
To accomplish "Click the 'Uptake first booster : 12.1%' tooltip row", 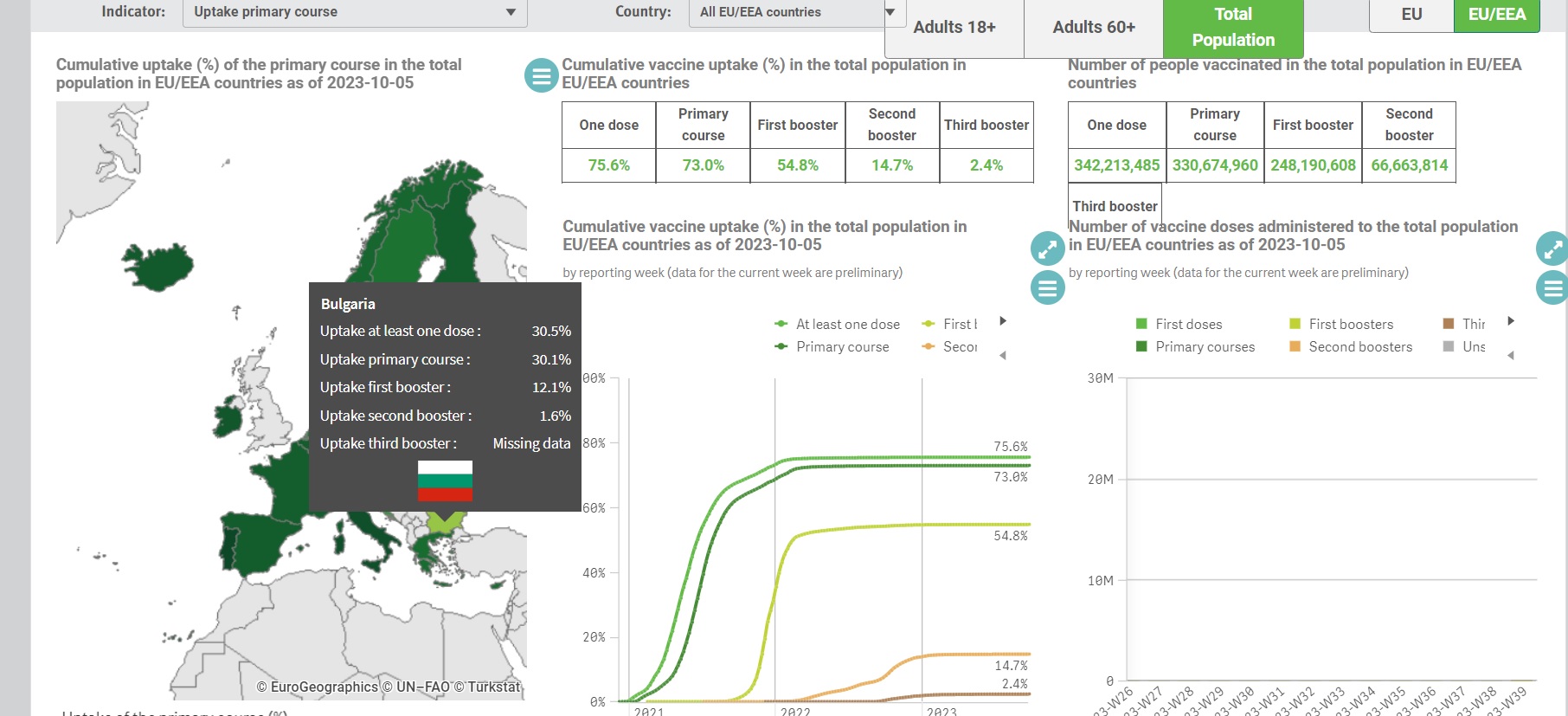I will click(x=446, y=387).
